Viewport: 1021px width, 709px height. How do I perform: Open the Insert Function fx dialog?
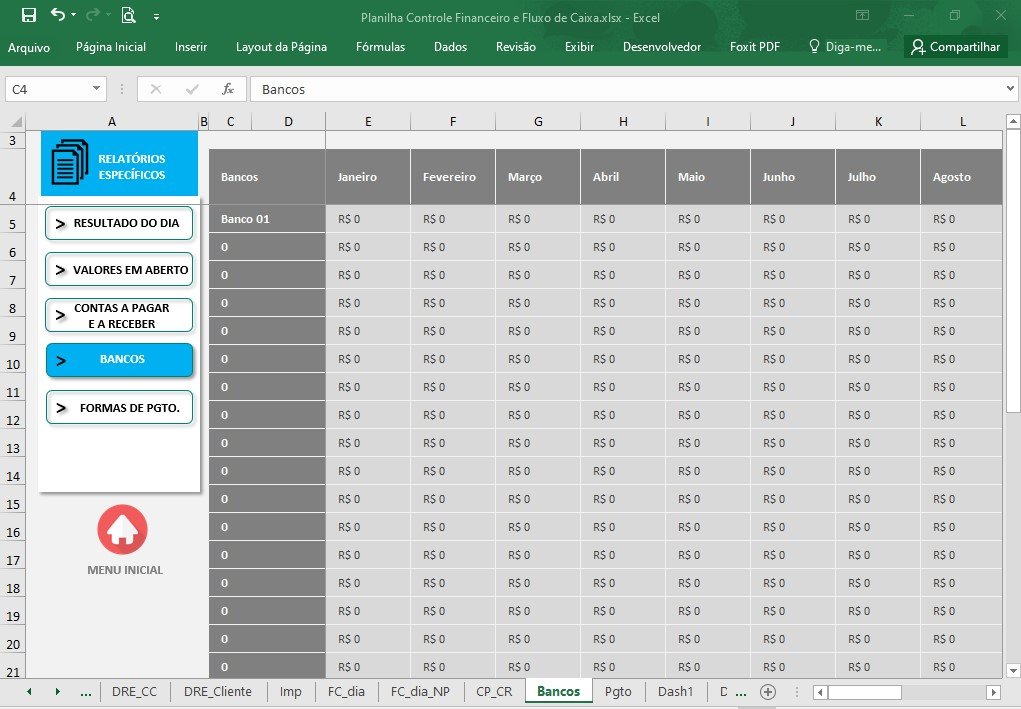[x=228, y=89]
